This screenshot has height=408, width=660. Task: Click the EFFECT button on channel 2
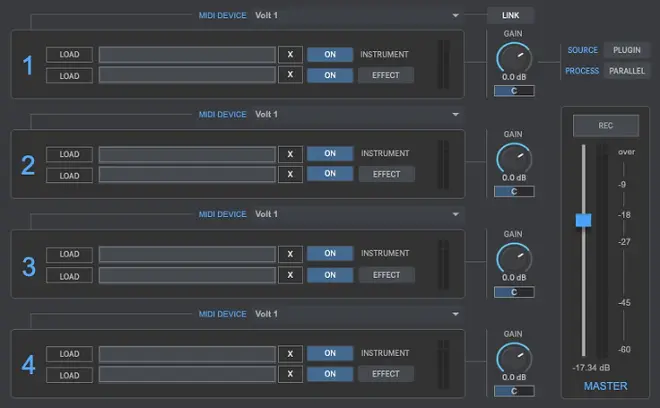[386, 174]
